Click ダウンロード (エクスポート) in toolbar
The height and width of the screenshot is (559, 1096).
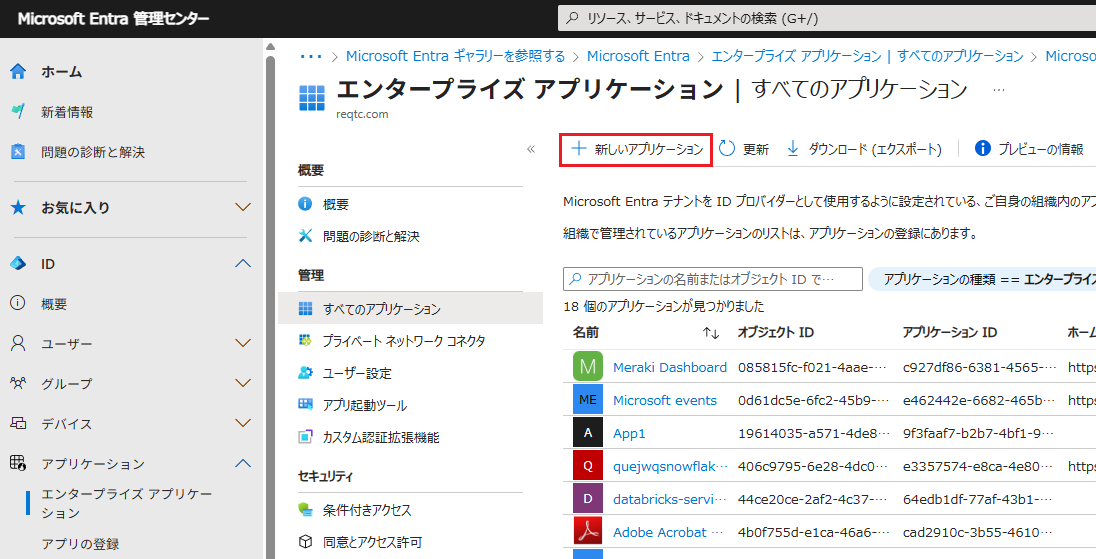(864, 149)
